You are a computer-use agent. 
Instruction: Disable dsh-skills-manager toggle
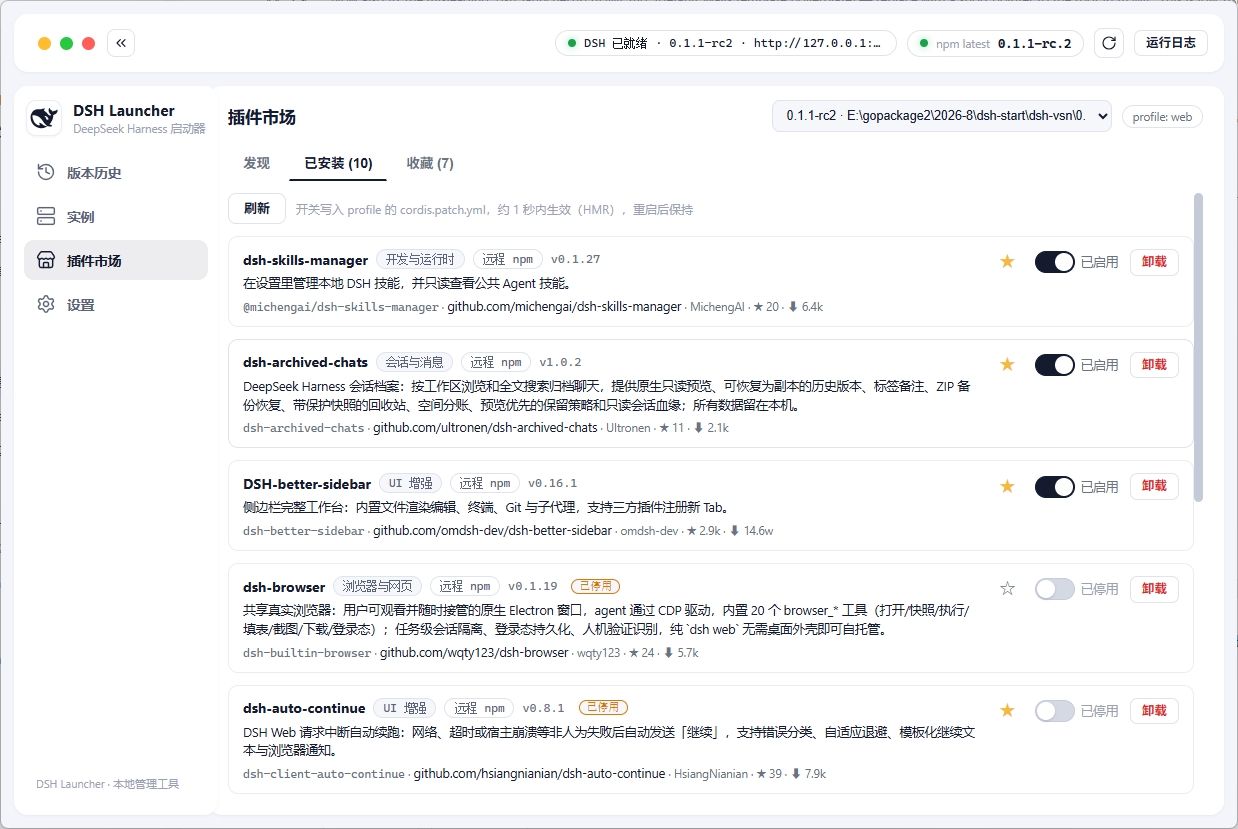[x=1054, y=262]
